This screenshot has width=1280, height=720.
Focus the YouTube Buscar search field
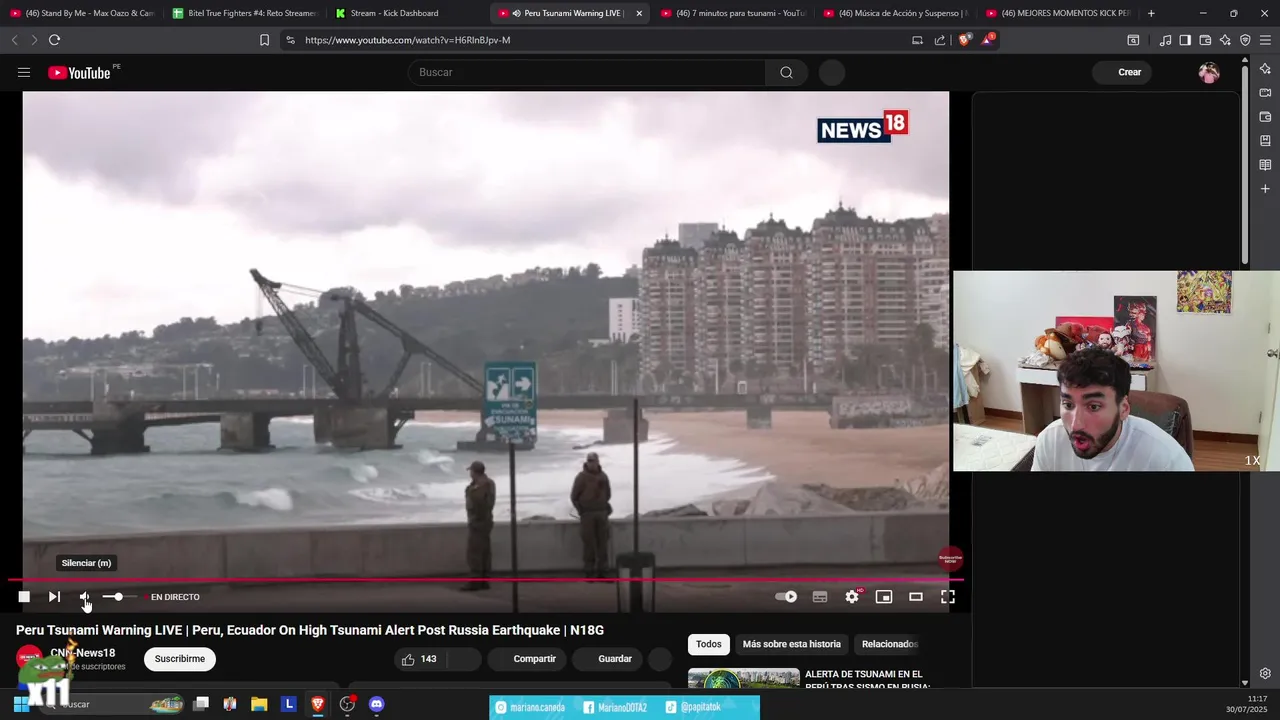pyautogui.click(x=587, y=72)
